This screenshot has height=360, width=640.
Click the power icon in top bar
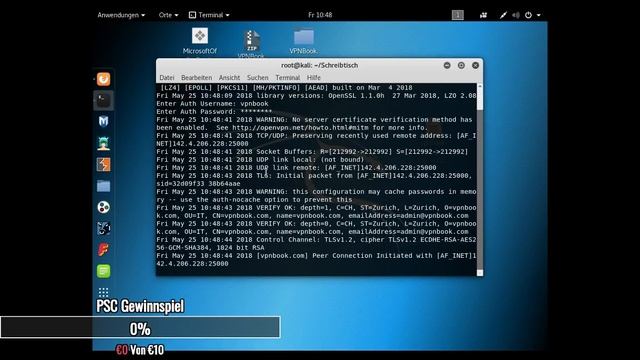click(528, 15)
